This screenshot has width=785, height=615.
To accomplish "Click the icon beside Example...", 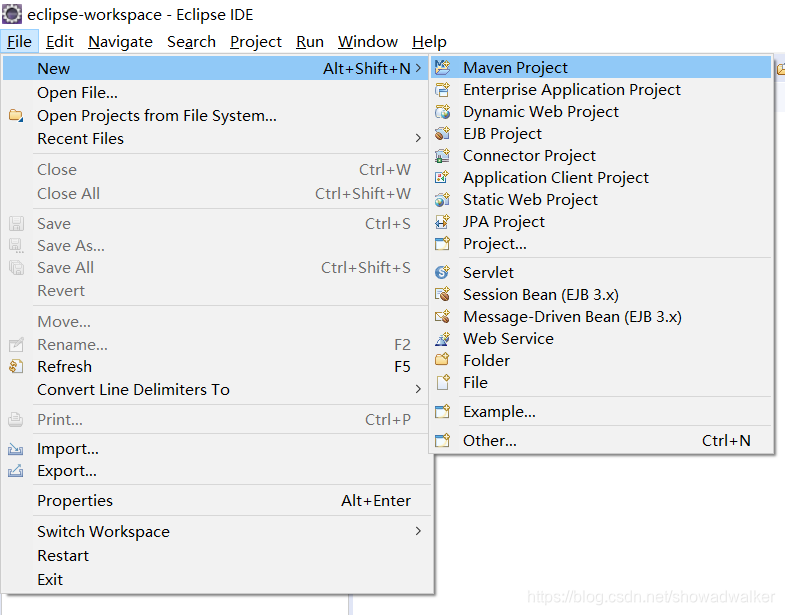I will (x=443, y=412).
